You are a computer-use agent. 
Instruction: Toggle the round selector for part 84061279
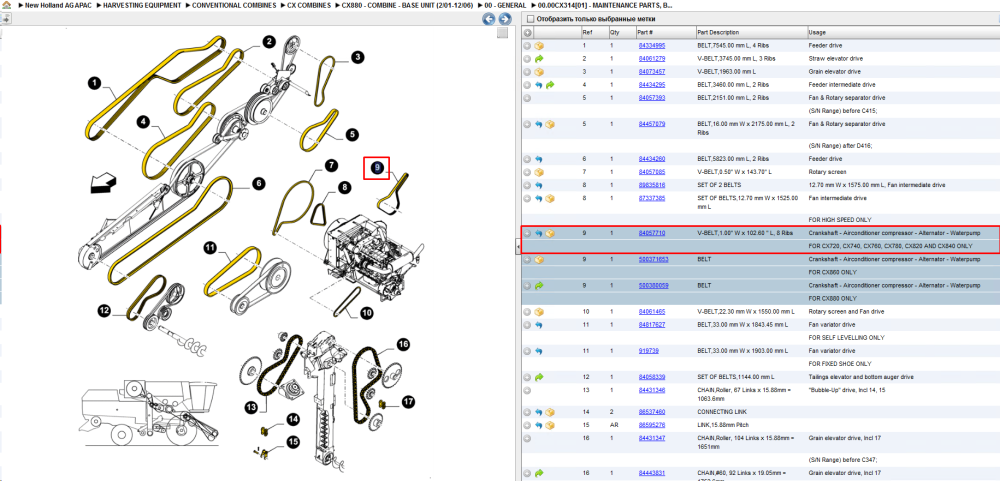pos(527,59)
